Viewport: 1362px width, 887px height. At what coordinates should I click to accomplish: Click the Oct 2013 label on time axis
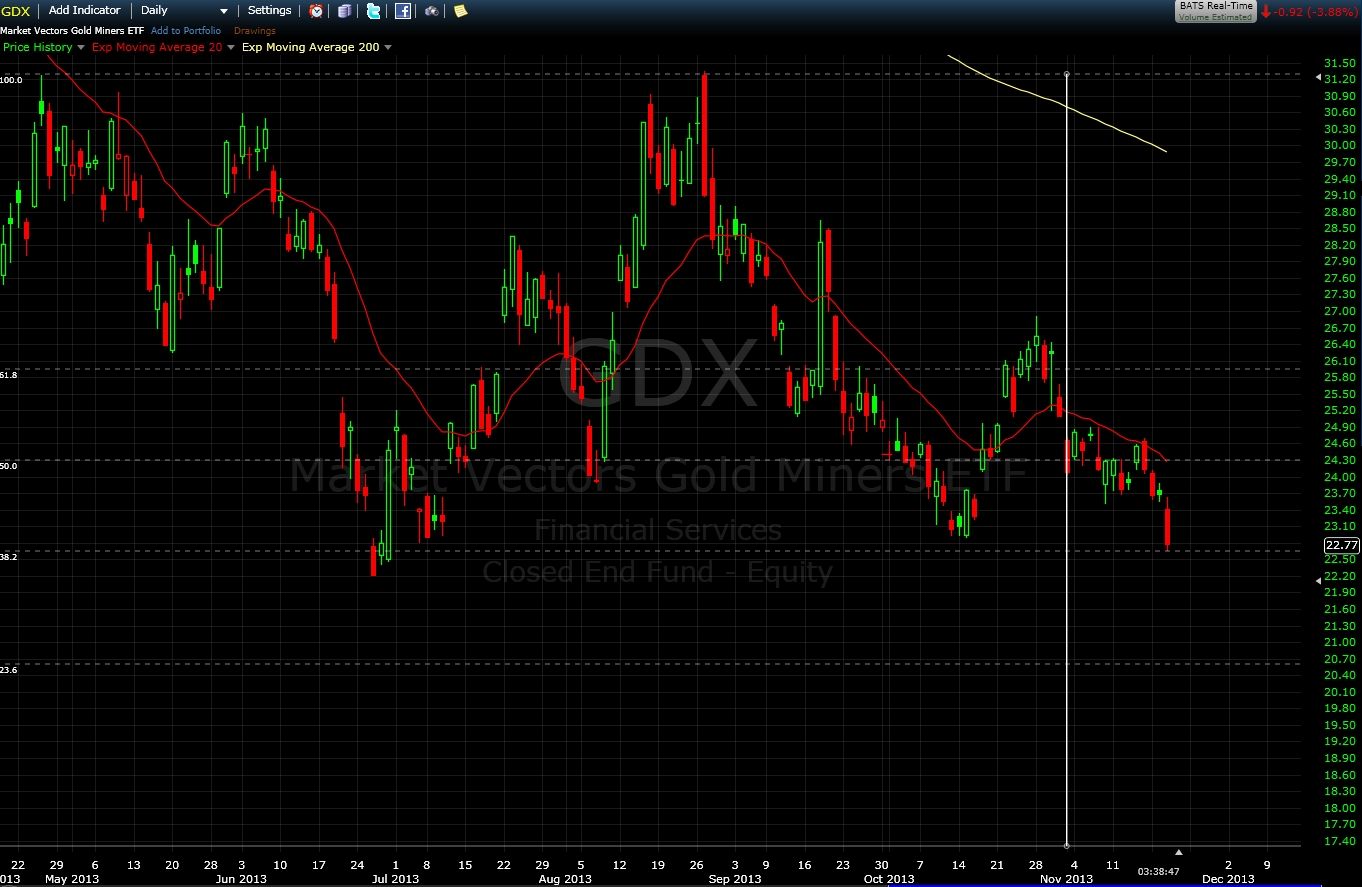(889, 879)
